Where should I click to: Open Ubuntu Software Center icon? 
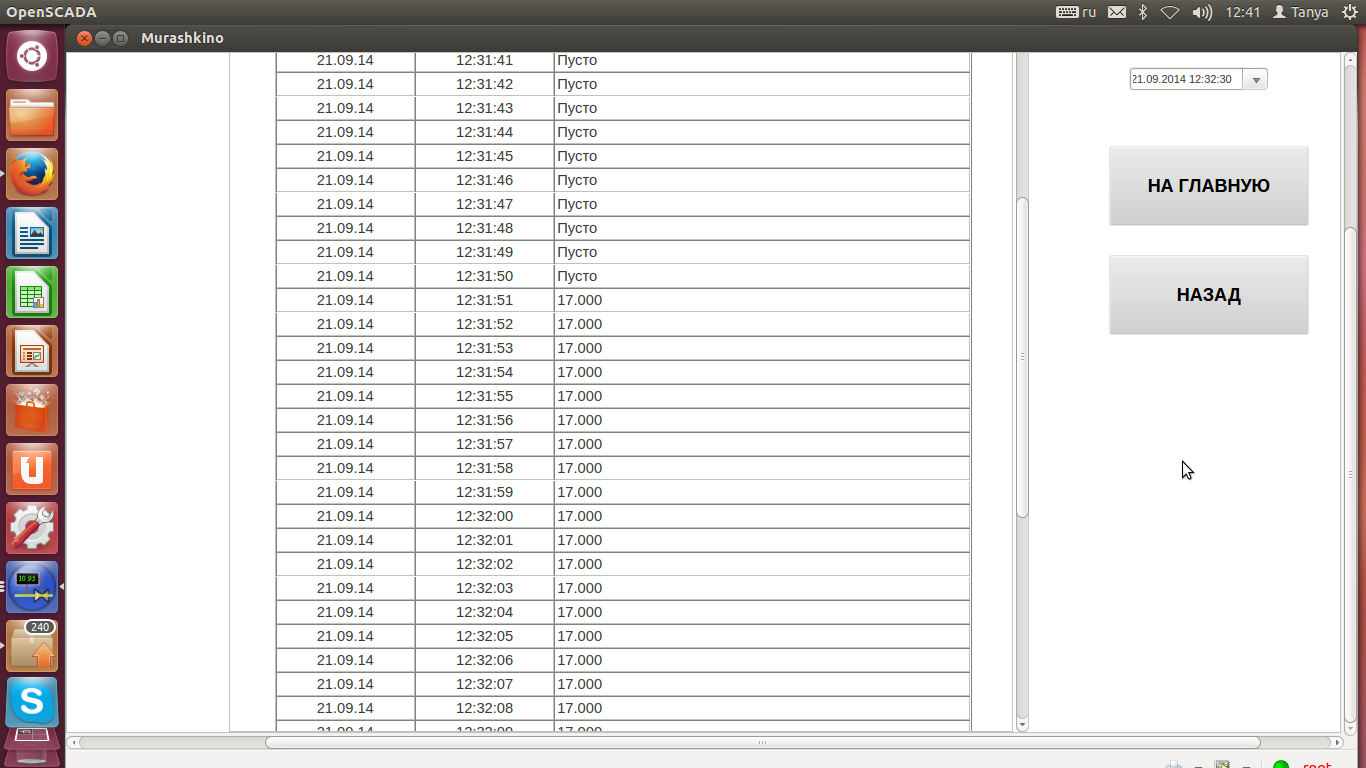(32, 410)
